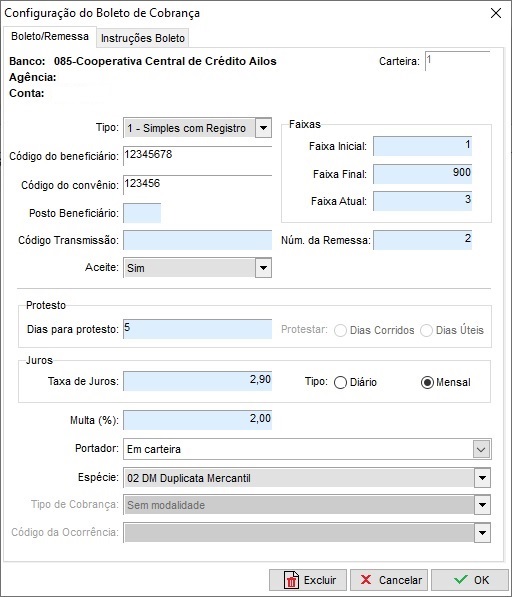Click the Dias para protesto field

197,329
